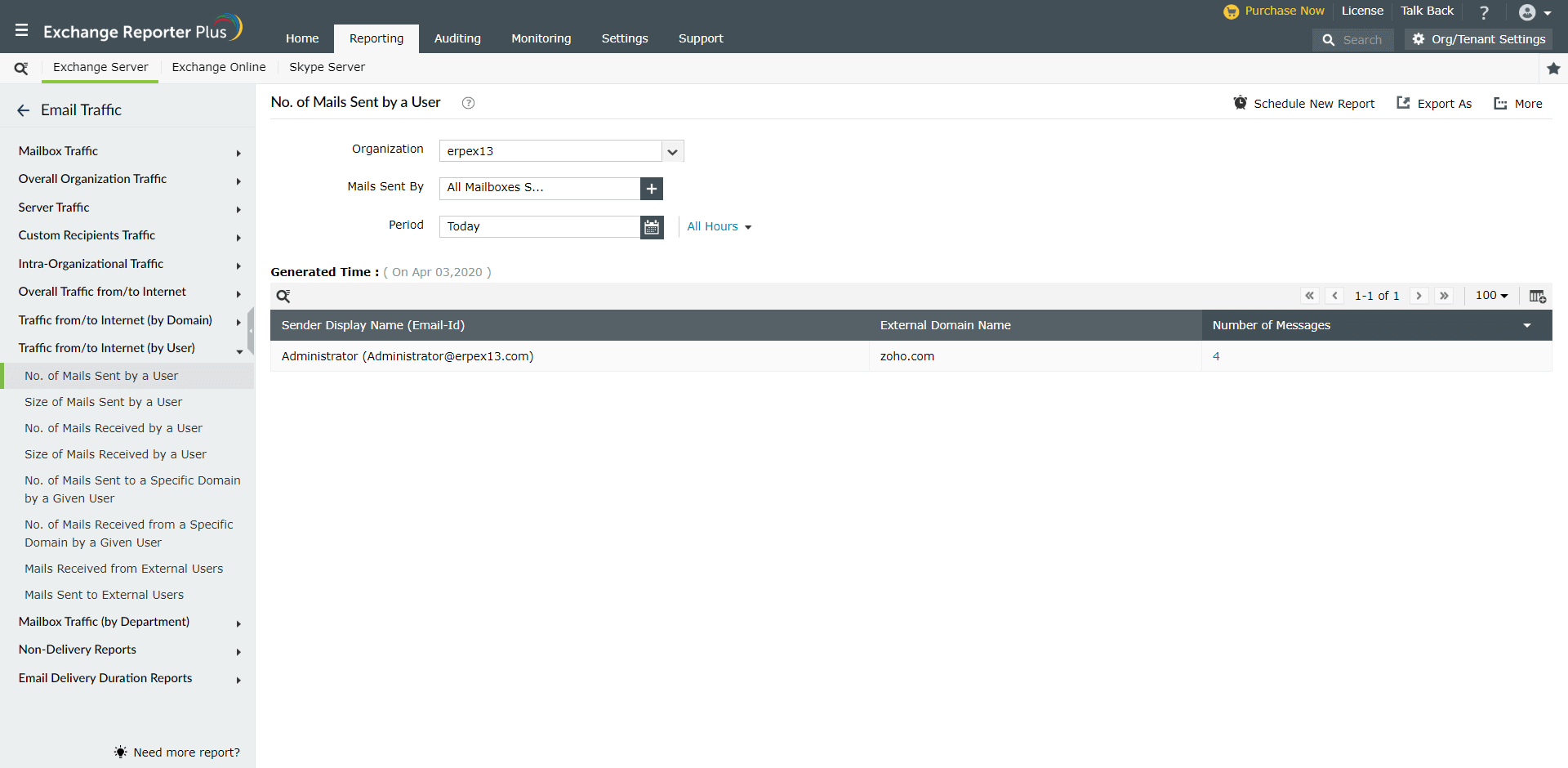This screenshot has height=768, width=1568.
Task: Open the Support tab
Action: (x=701, y=38)
